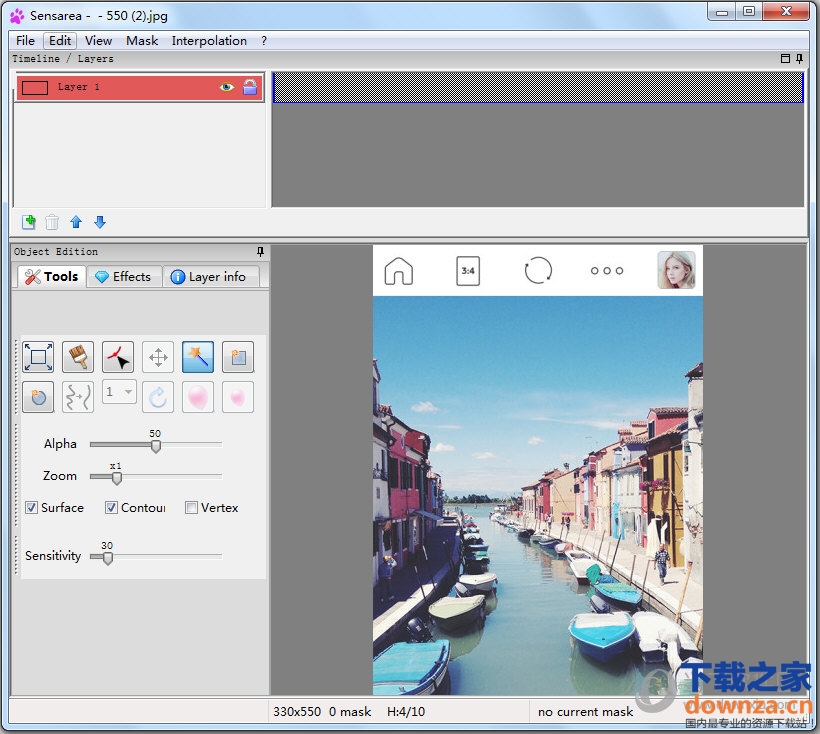Click the add new layer icon

click(29, 222)
